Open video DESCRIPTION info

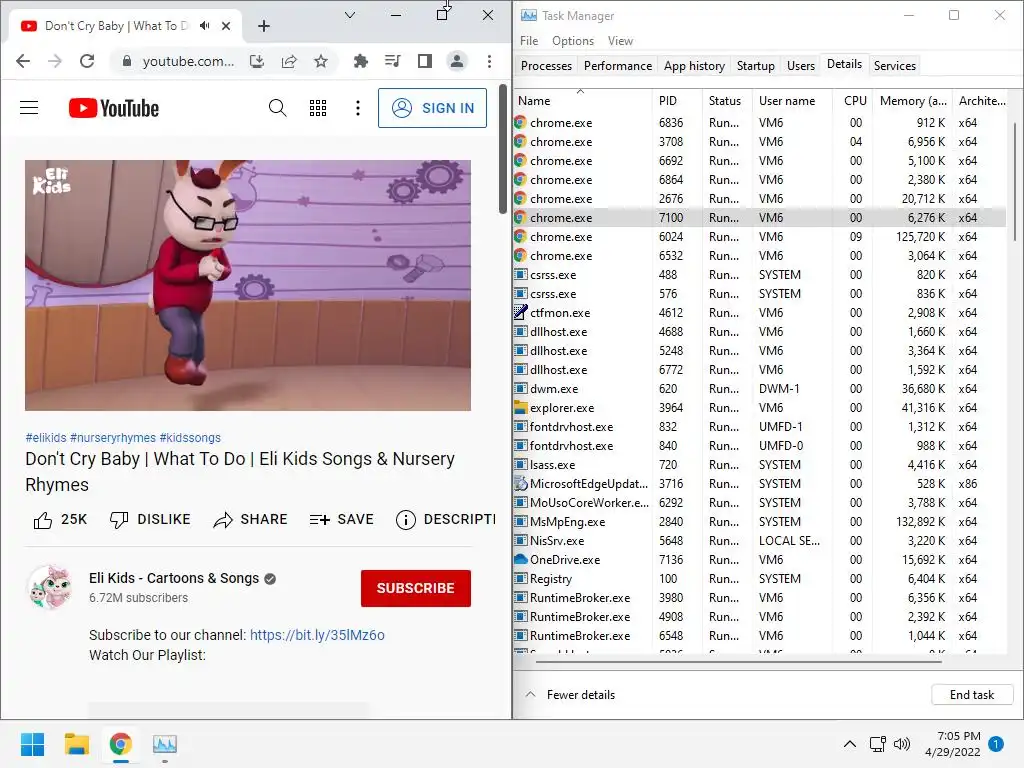click(446, 520)
